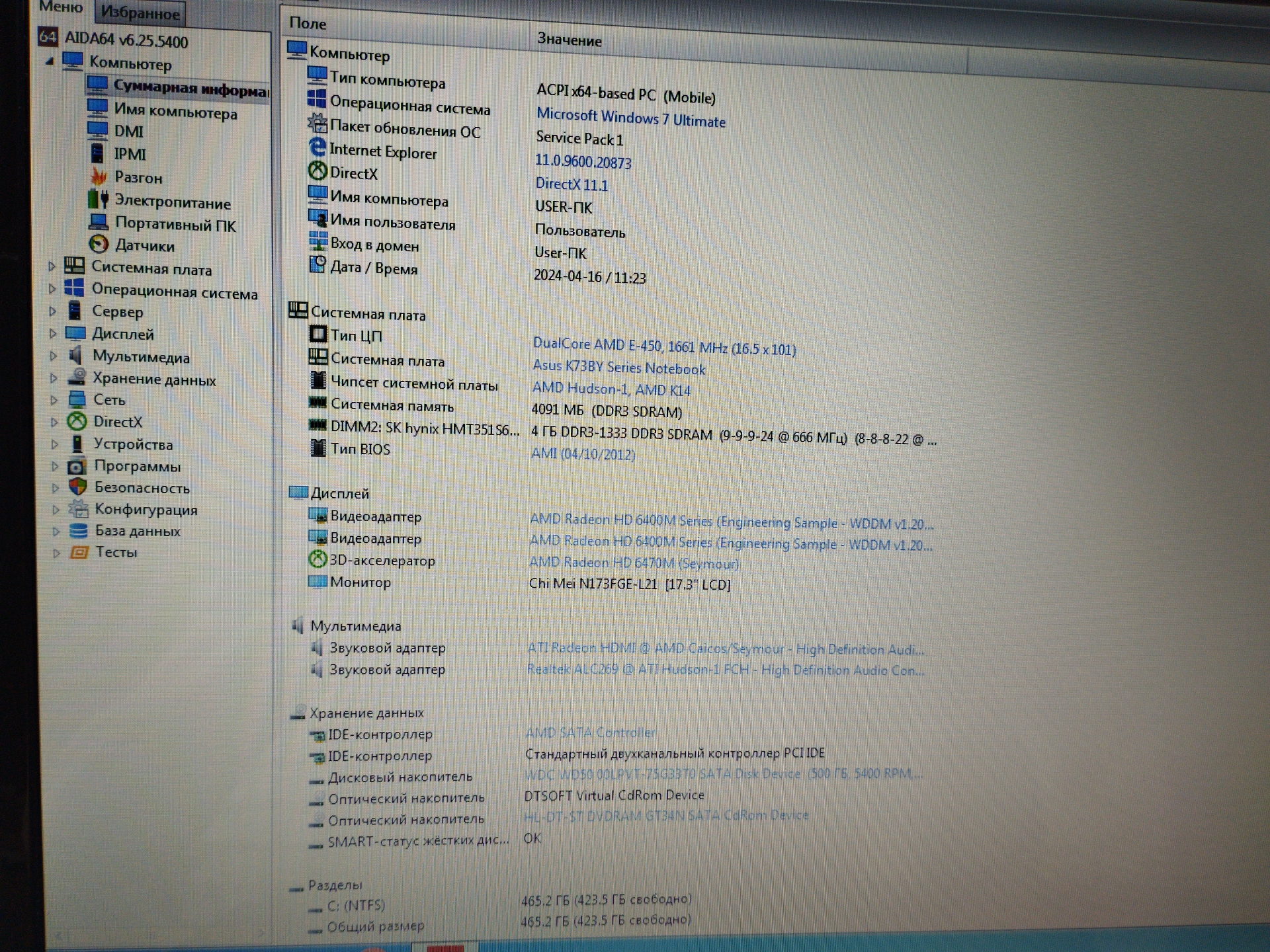
Task: Click the Программы tree icon
Action: [x=77, y=465]
